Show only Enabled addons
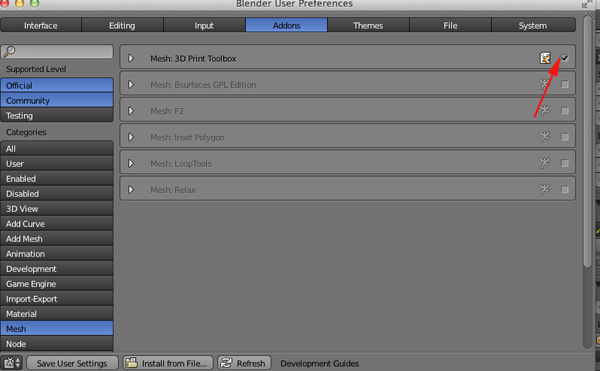 pos(57,179)
